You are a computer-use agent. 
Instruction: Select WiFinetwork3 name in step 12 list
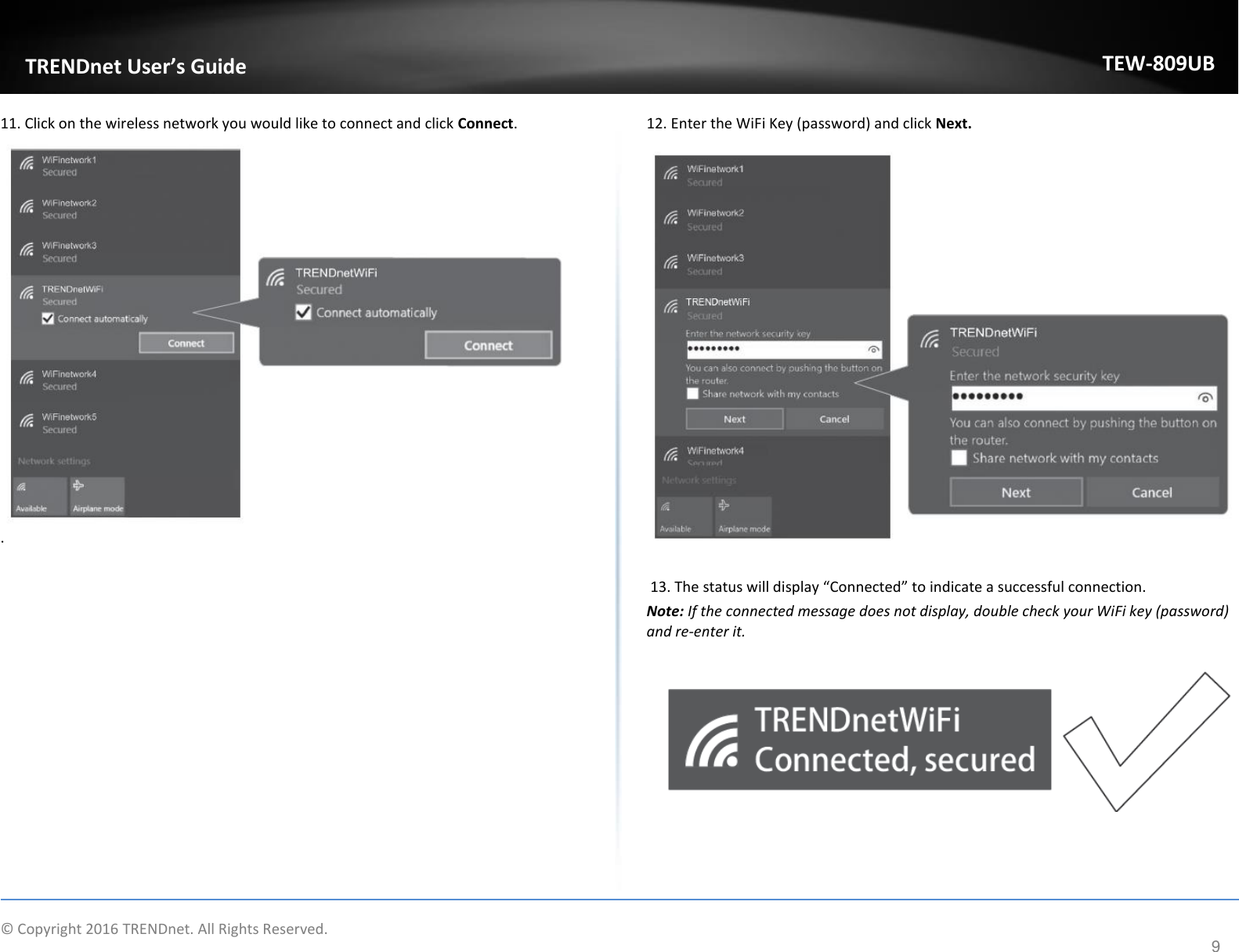coord(715,258)
